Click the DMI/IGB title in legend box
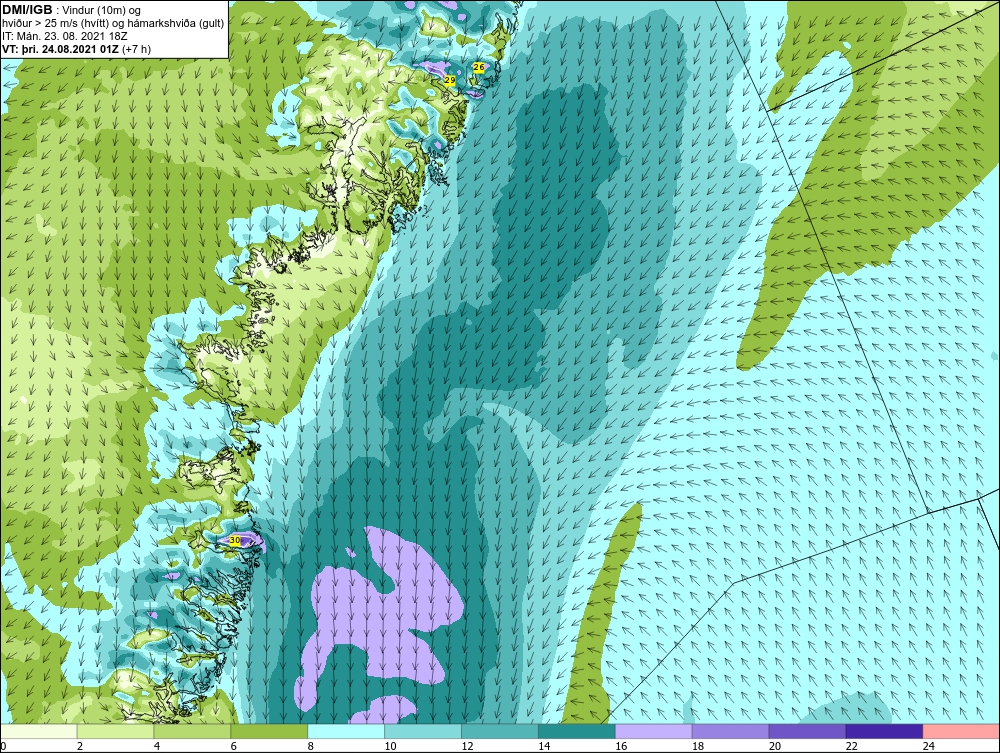 click(27, 10)
